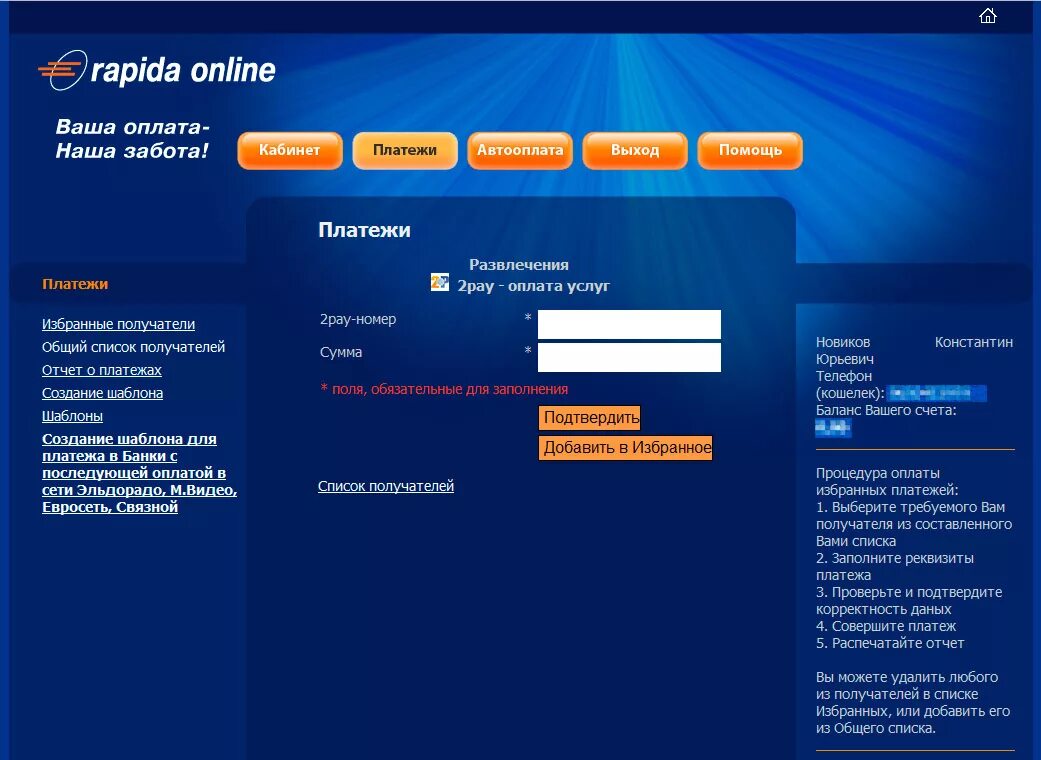This screenshot has height=760, width=1041.
Task: Click the 'Баланс Вашего счета:' label
Action: [886, 410]
